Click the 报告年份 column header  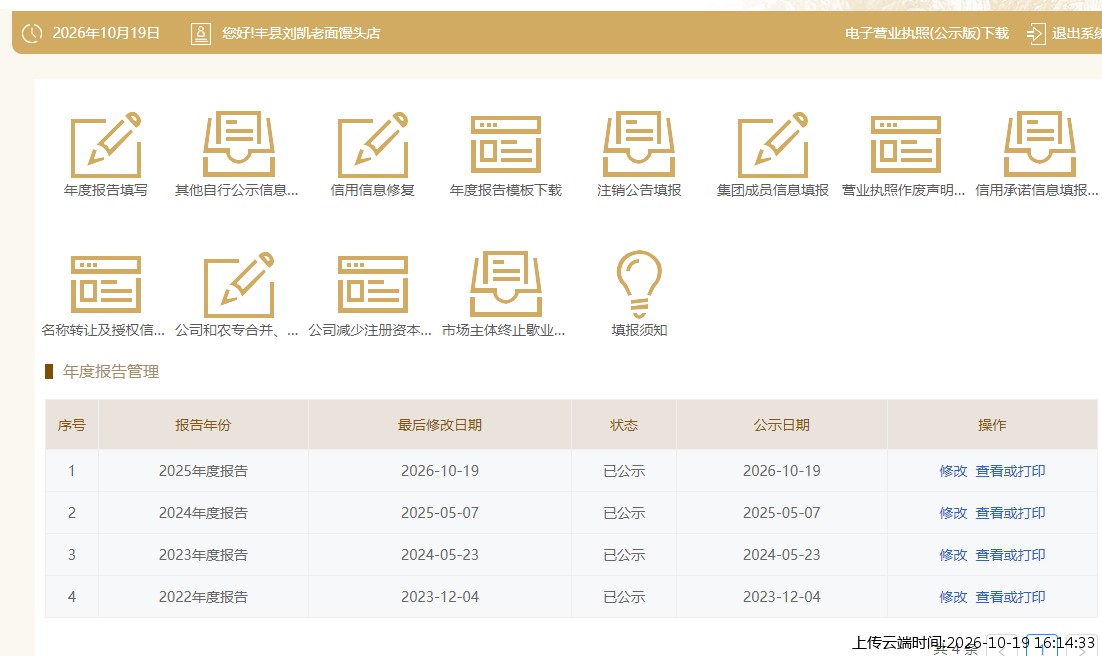point(203,425)
